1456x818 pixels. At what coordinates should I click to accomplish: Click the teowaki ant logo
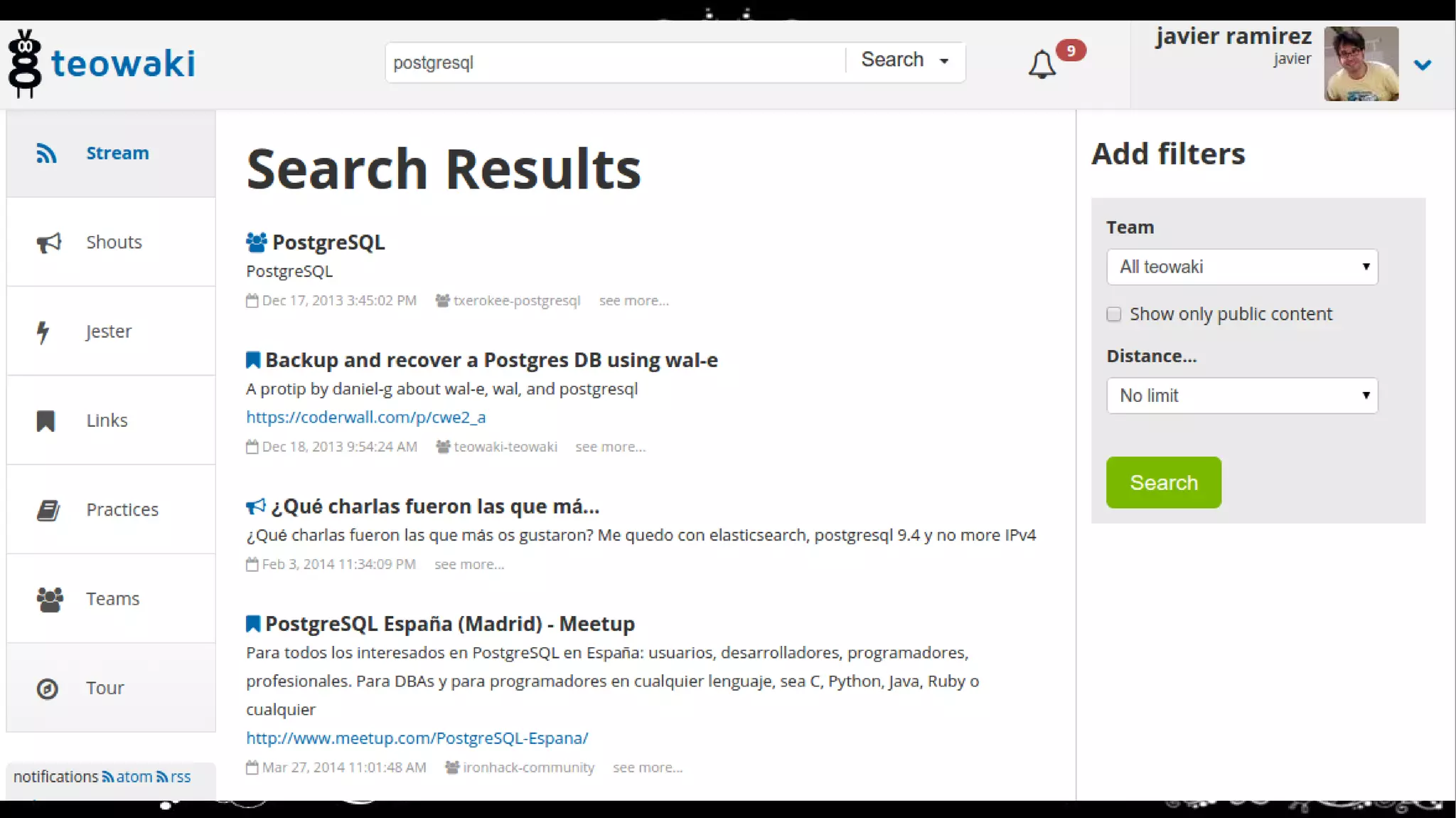click(x=26, y=63)
